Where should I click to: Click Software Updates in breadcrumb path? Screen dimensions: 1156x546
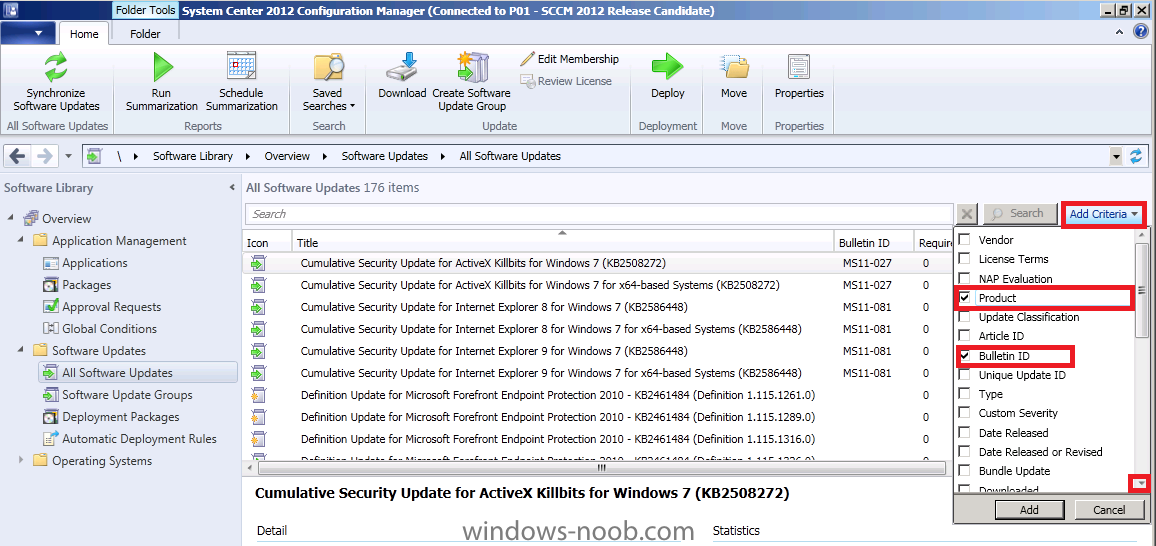click(384, 156)
